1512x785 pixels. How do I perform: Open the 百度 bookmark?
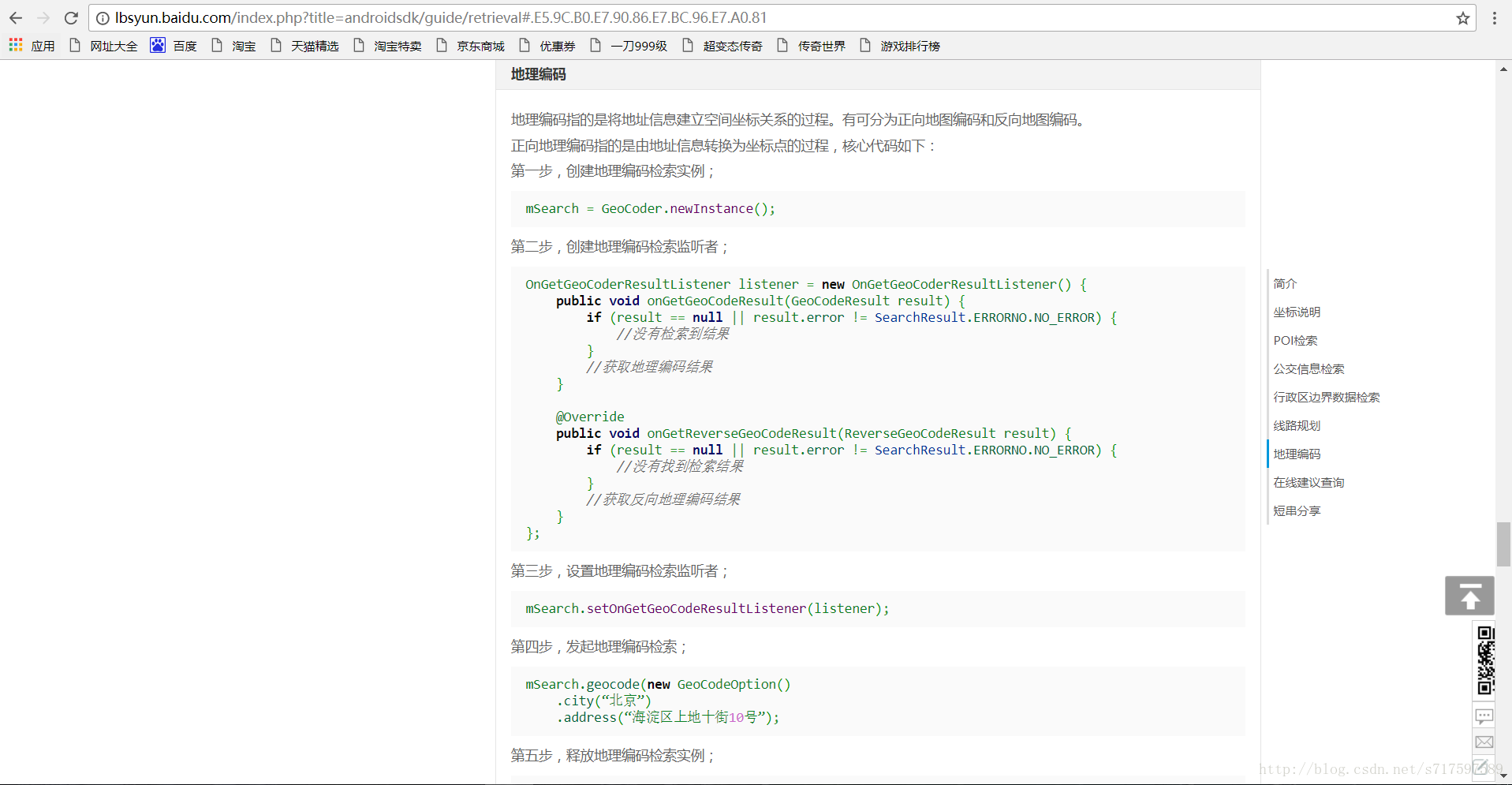[174, 46]
